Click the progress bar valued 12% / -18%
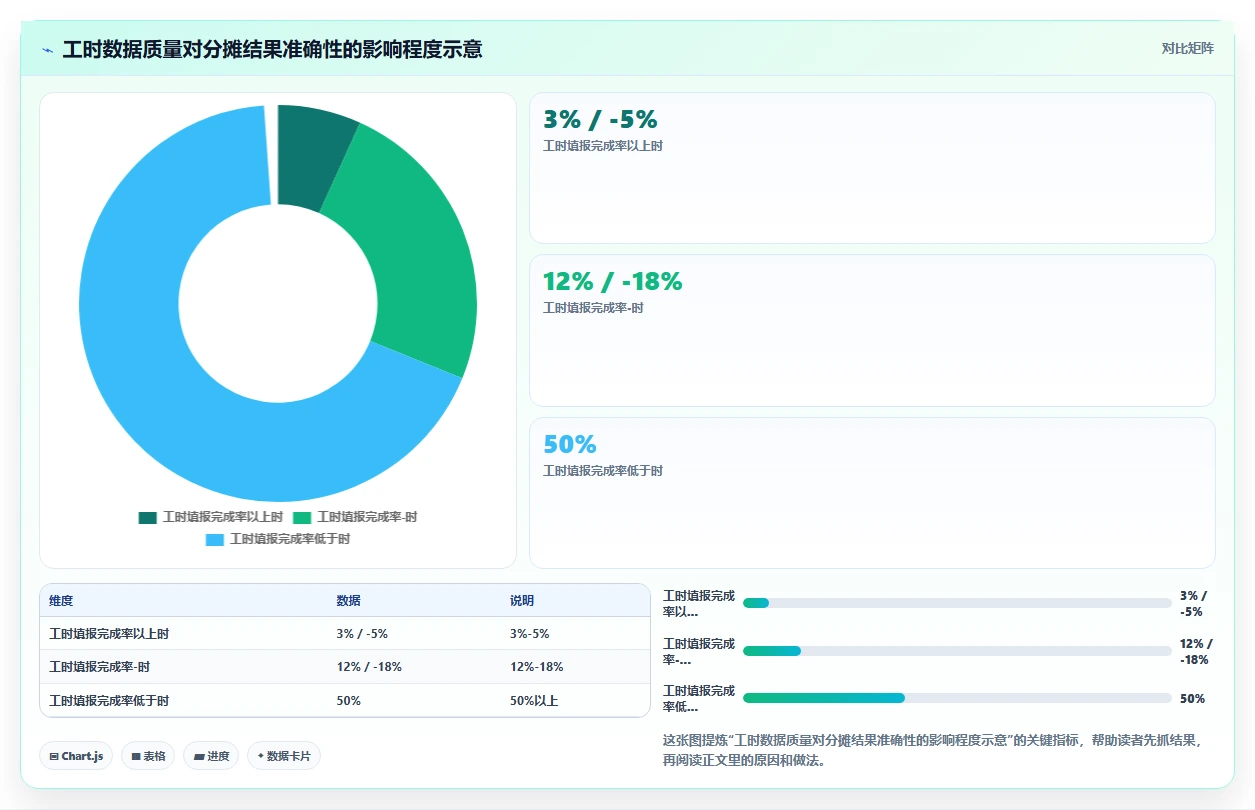This screenshot has width=1255, height=810. click(x=957, y=651)
